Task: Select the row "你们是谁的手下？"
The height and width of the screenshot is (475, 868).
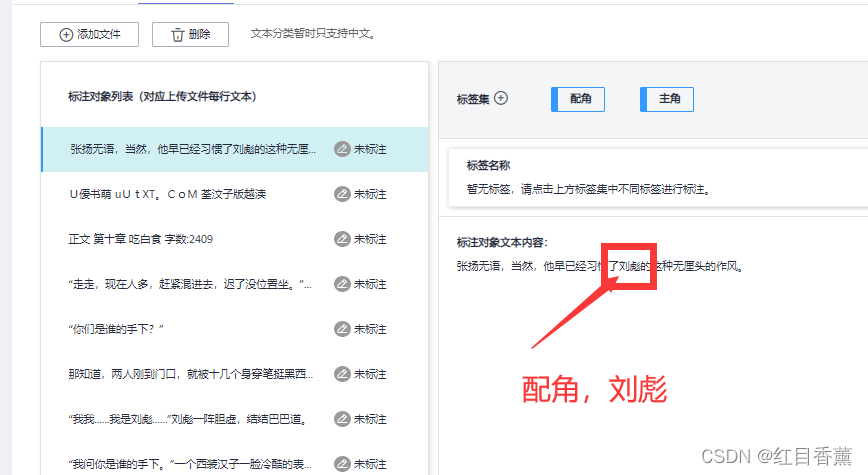Action: [235, 329]
